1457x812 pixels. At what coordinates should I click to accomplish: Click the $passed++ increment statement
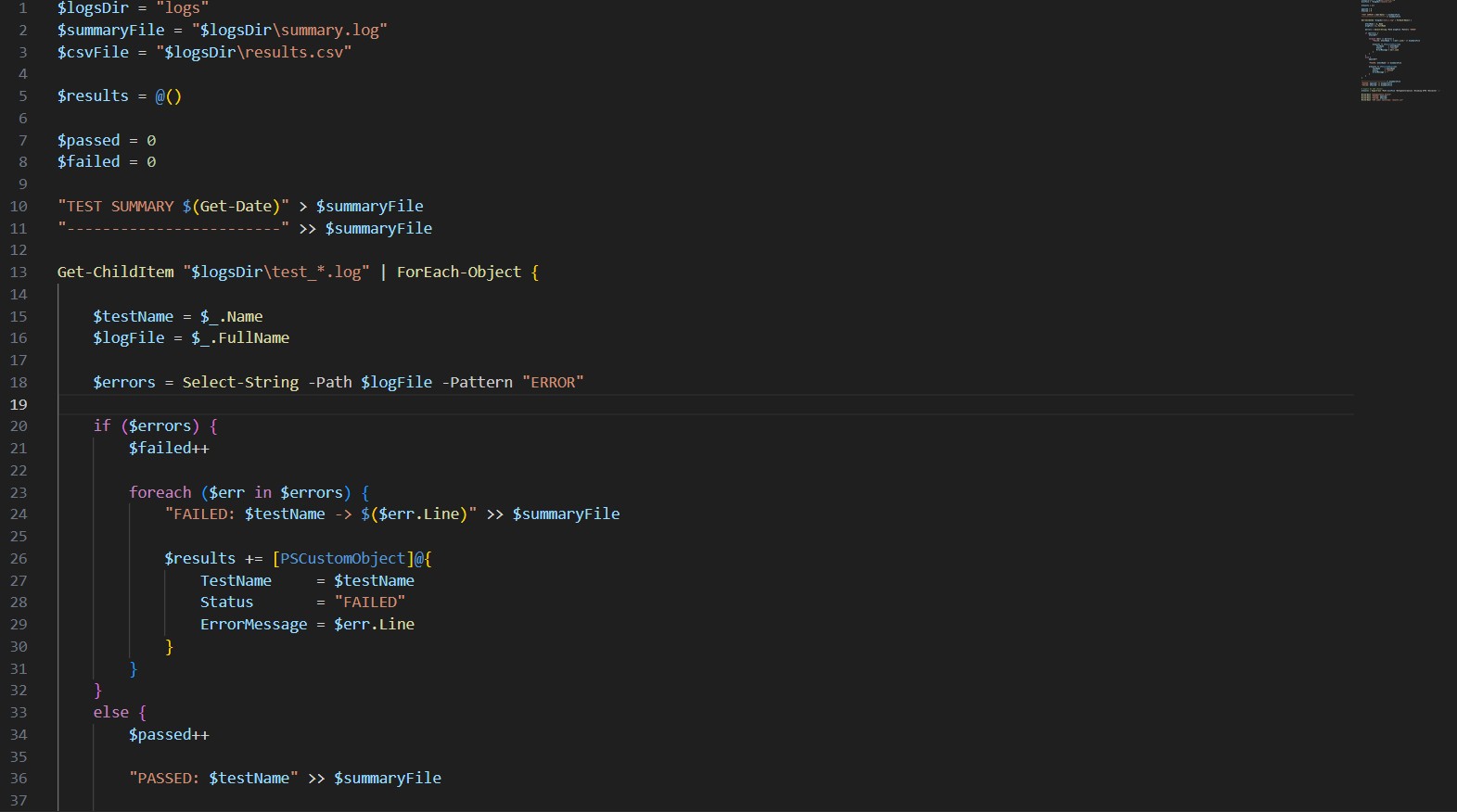pos(169,735)
